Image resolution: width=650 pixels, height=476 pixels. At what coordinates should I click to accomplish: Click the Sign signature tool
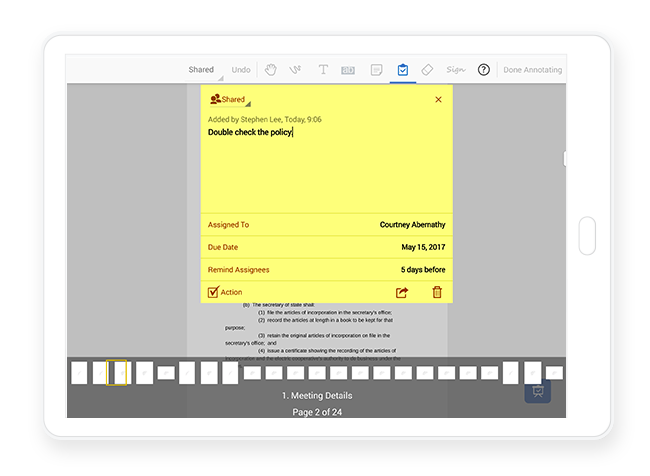(456, 70)
